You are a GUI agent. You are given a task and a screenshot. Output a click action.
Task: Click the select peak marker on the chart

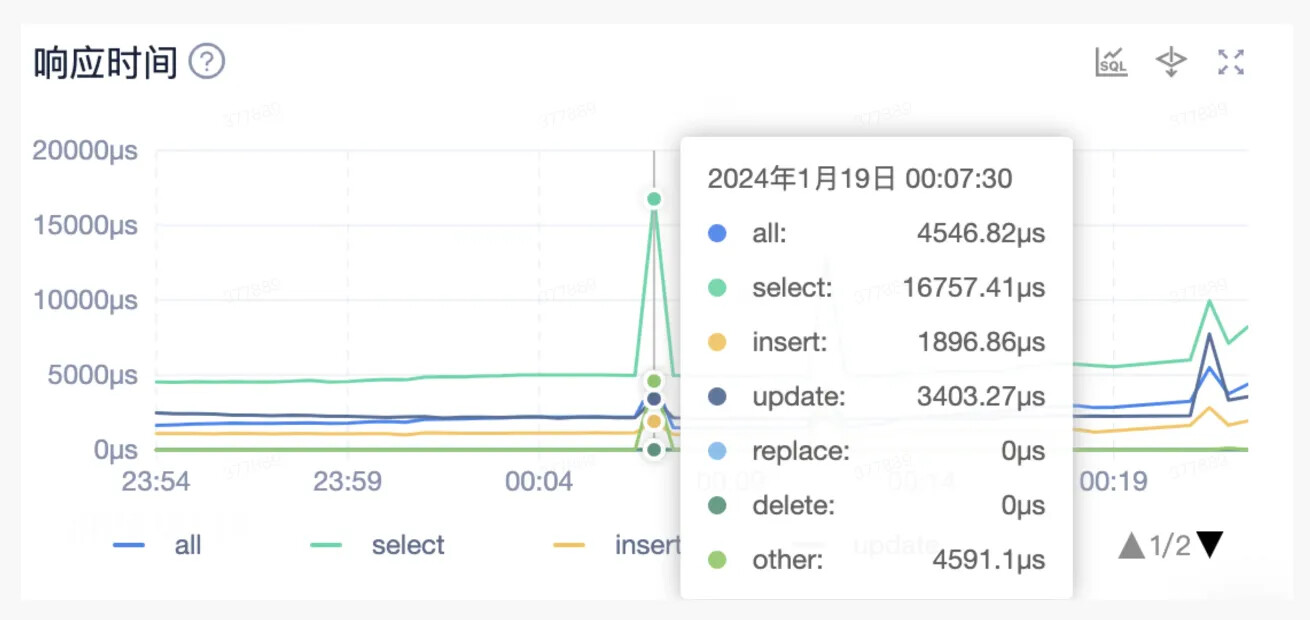(654, 199)
